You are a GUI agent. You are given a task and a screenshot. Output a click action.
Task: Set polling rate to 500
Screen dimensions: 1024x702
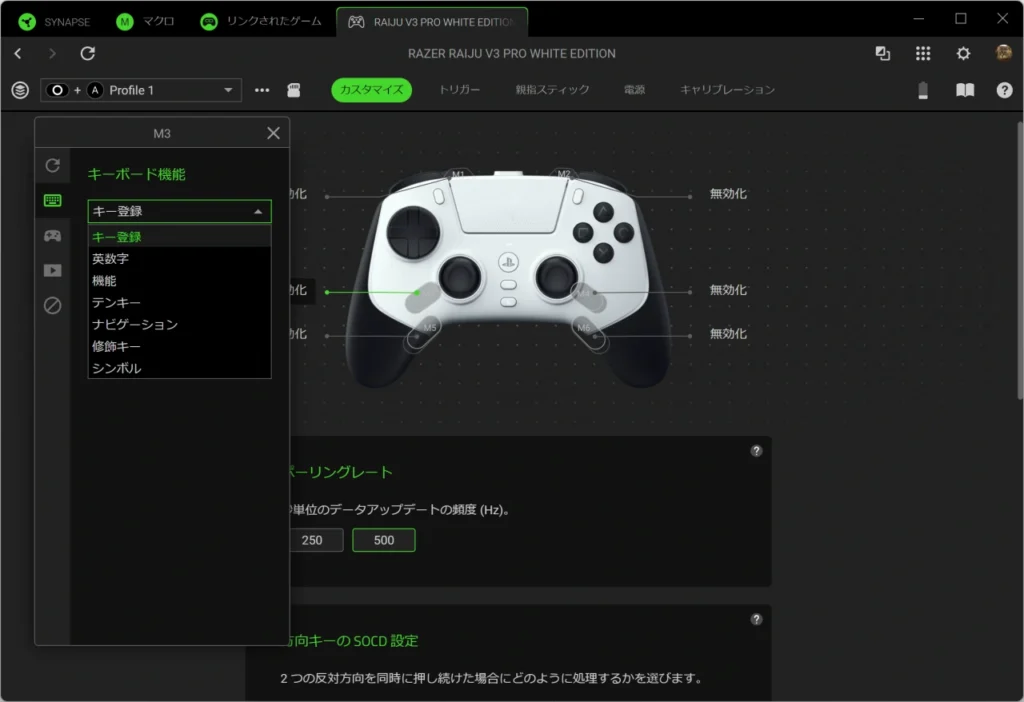point(383,540)
